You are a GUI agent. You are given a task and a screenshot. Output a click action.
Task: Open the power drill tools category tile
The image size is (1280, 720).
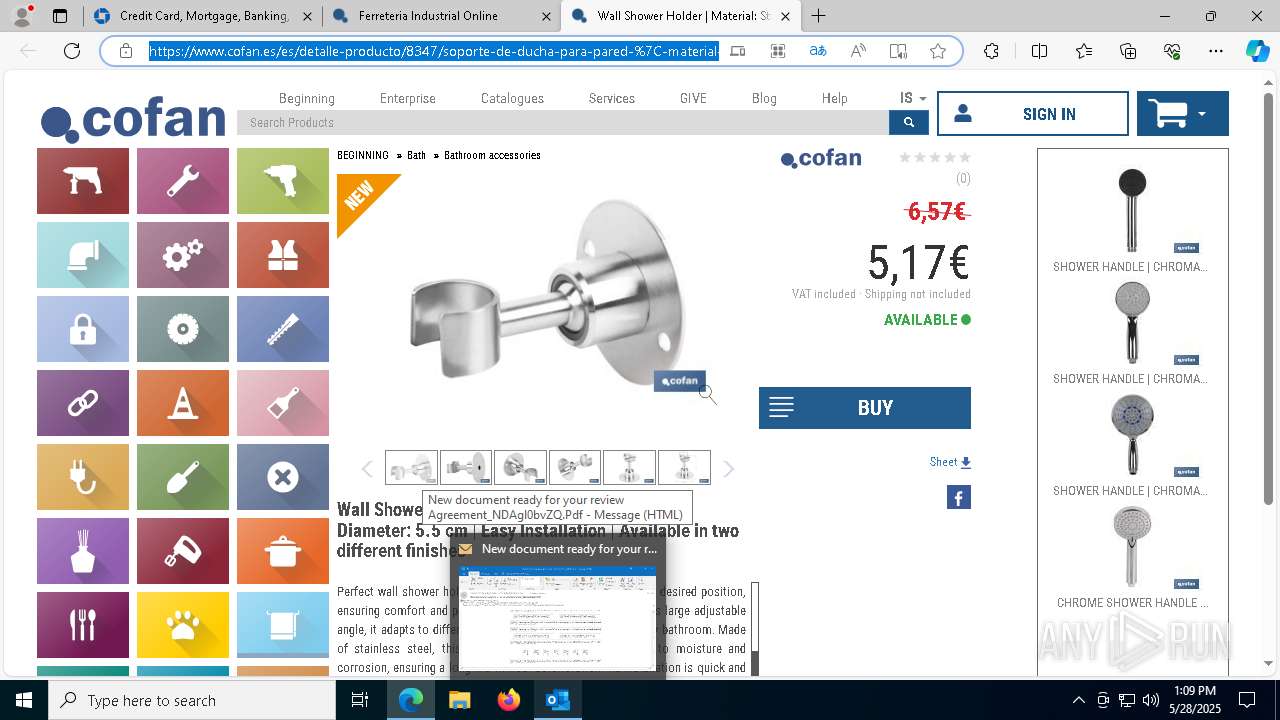(x=83, y=181)
